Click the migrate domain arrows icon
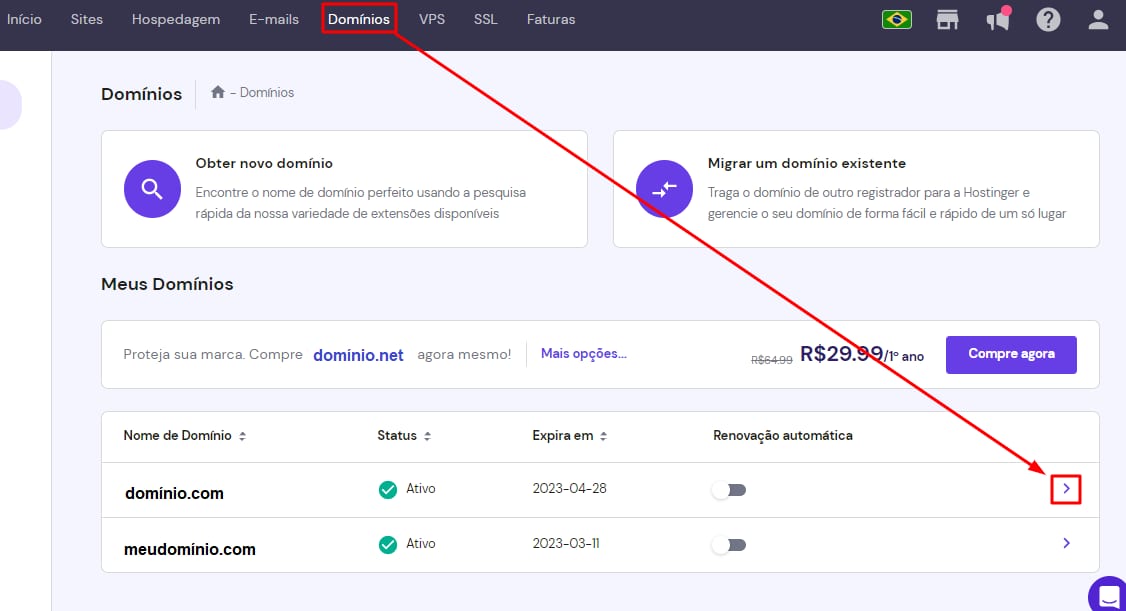 [x=664, y=189]
